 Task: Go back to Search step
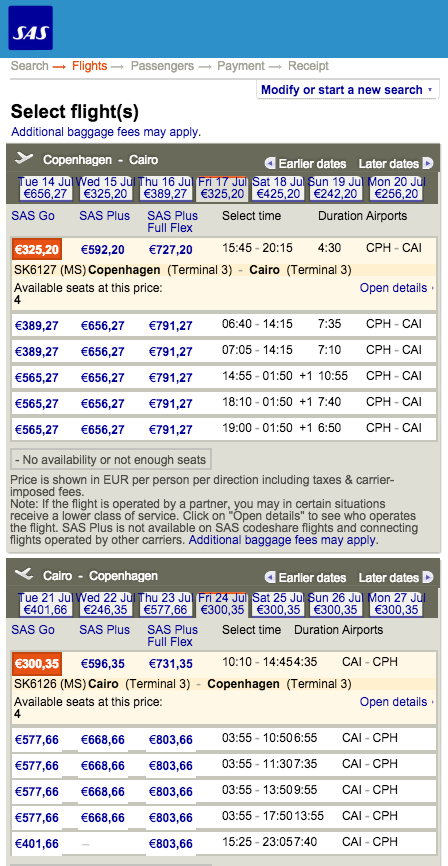(30, 66)
